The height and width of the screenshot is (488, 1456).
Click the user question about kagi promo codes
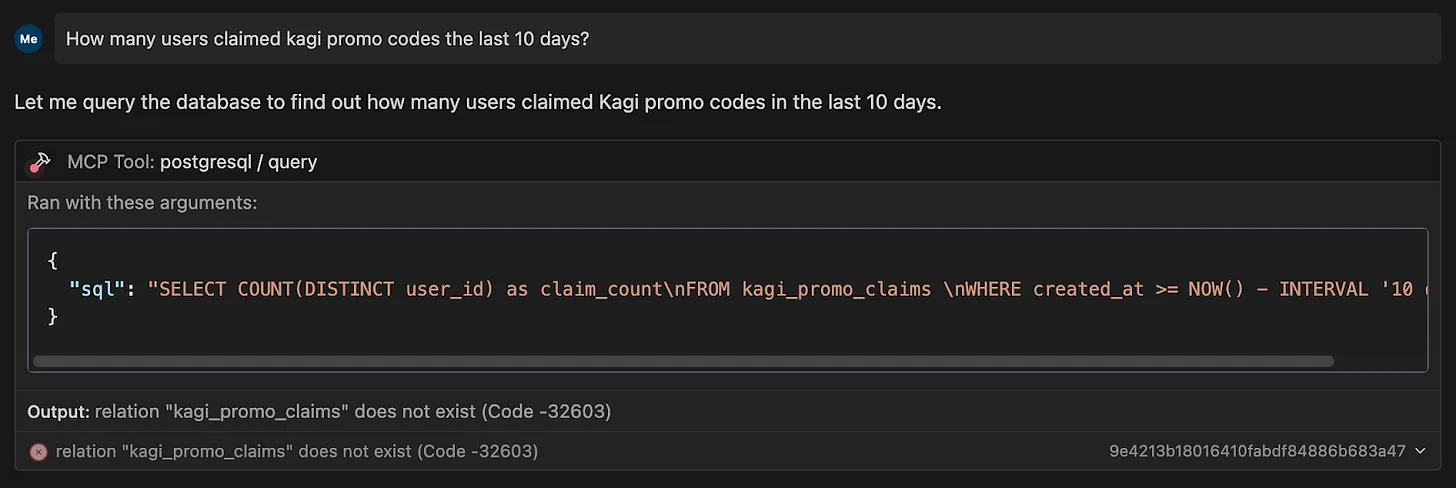pos(327,39)
